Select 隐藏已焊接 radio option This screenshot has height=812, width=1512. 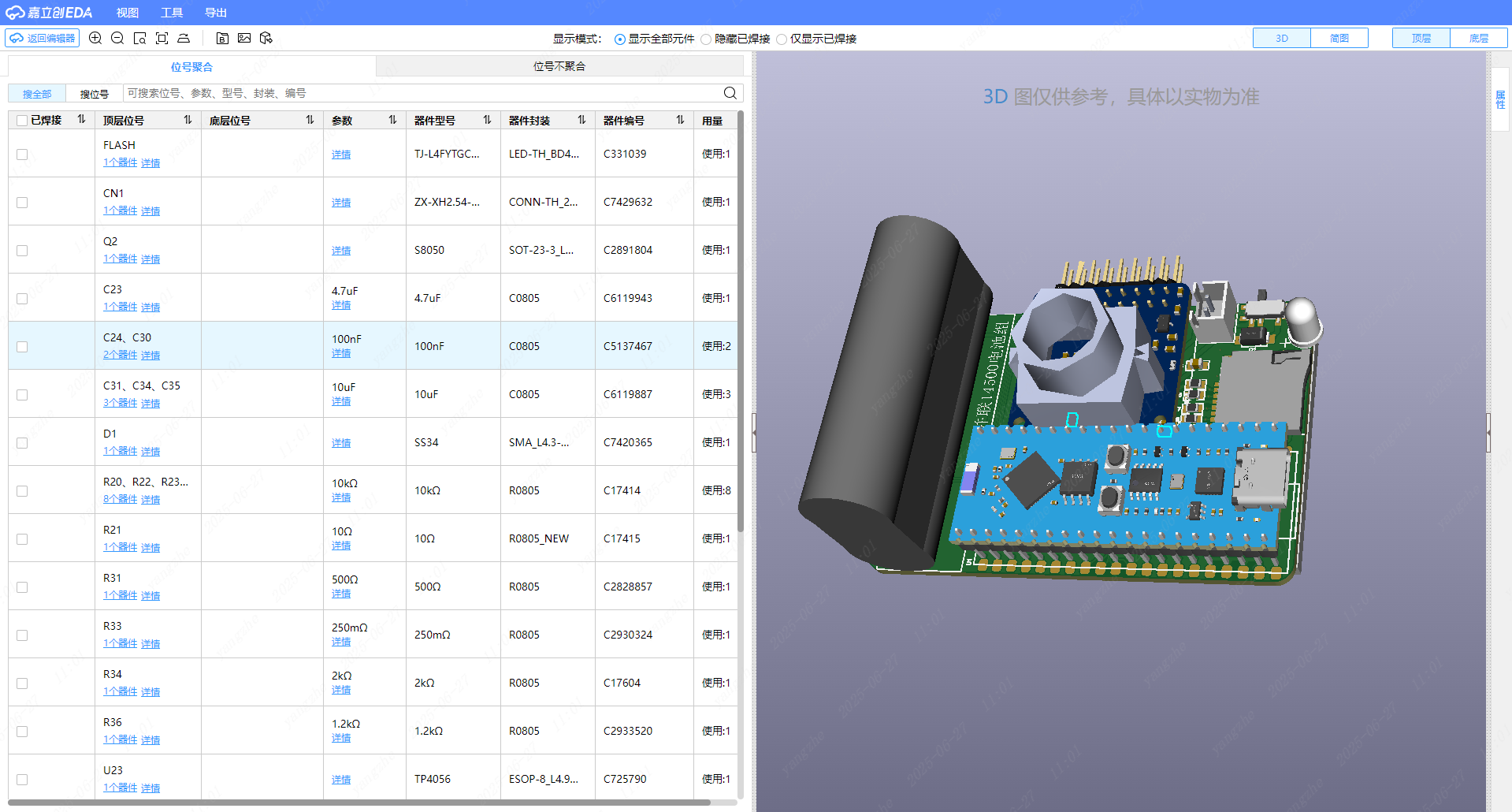tap(706, 39)
